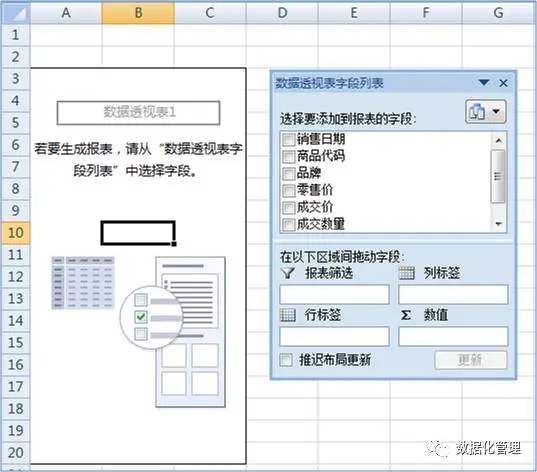Screen dimensions: 537x472
Task: Click the 数据透视表1 placeholder box
Action: [138, 112]
